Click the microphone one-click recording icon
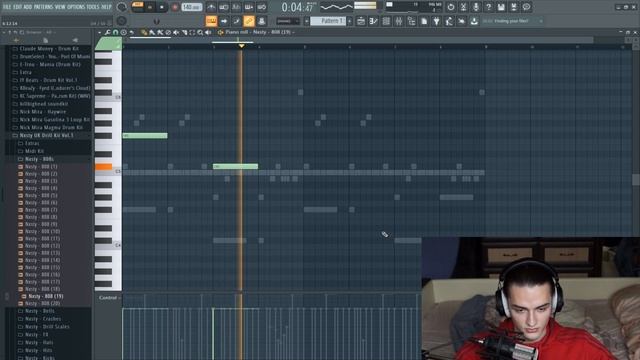 476,7
